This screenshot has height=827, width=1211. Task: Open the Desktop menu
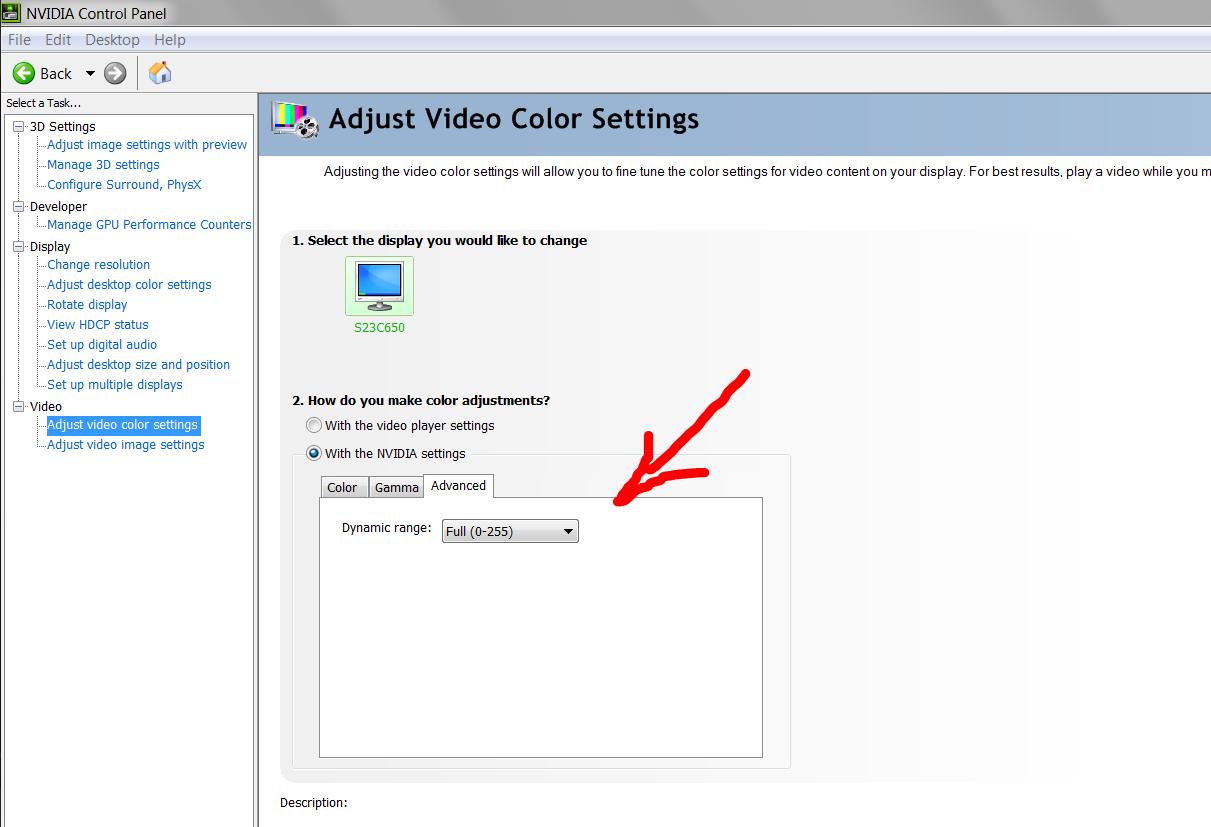click(x=112, y=40)
